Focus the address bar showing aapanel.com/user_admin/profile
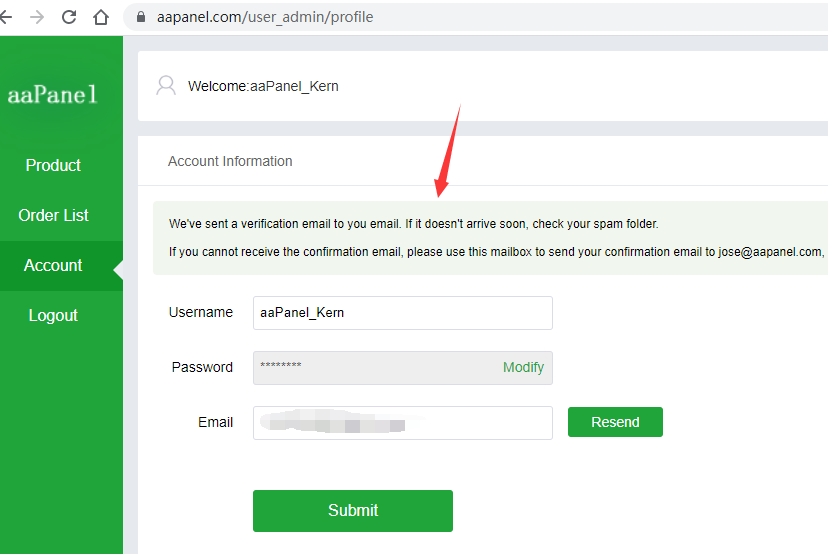 coord(265,17)
